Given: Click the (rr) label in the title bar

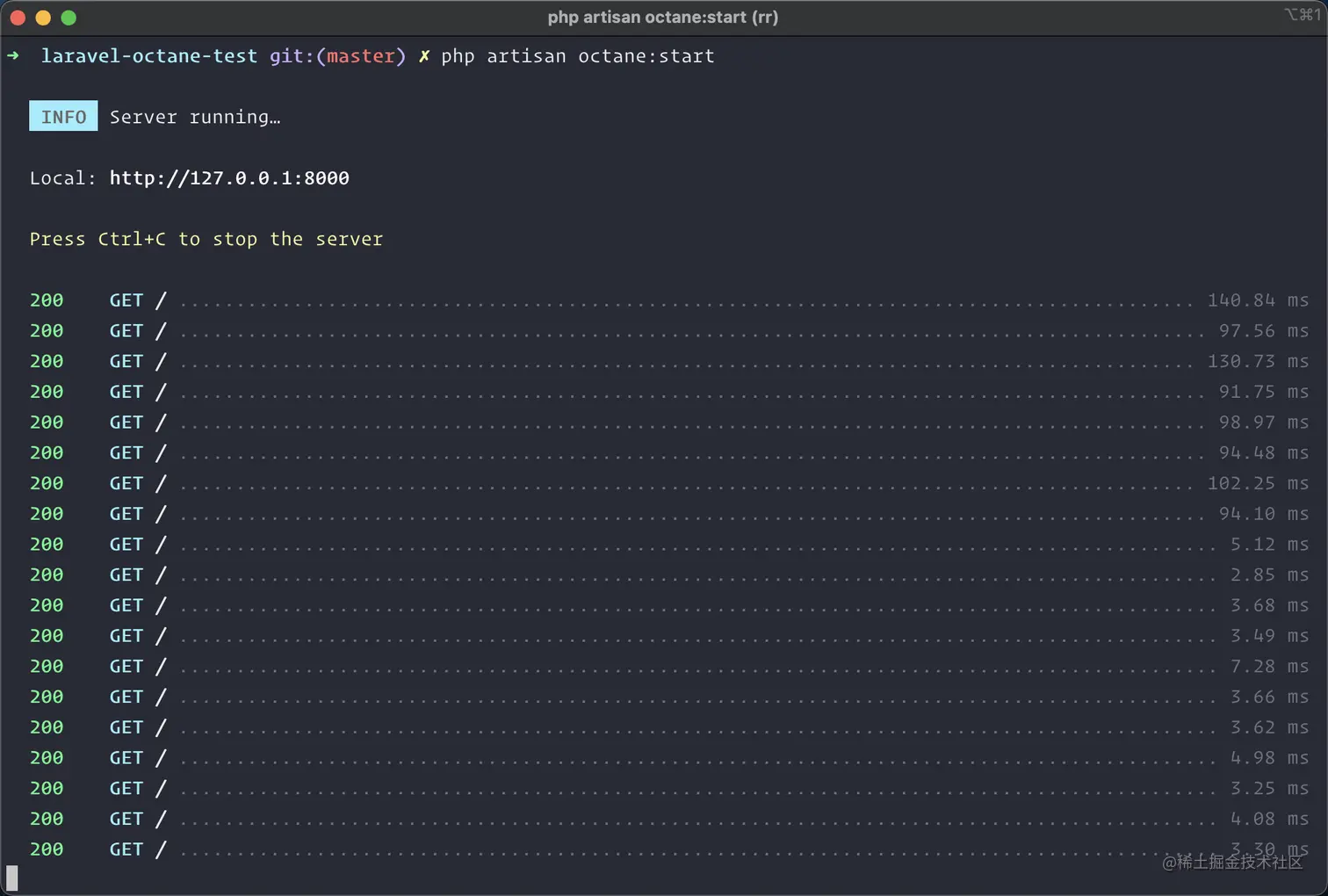Looking at the screenshot, I should tap(767, 17).
